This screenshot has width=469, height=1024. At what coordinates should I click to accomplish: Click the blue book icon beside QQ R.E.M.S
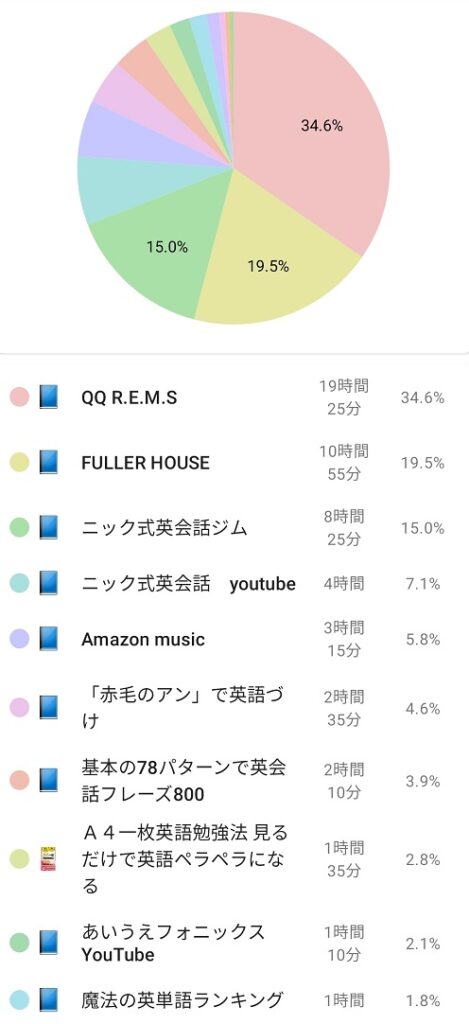(48, 397)
